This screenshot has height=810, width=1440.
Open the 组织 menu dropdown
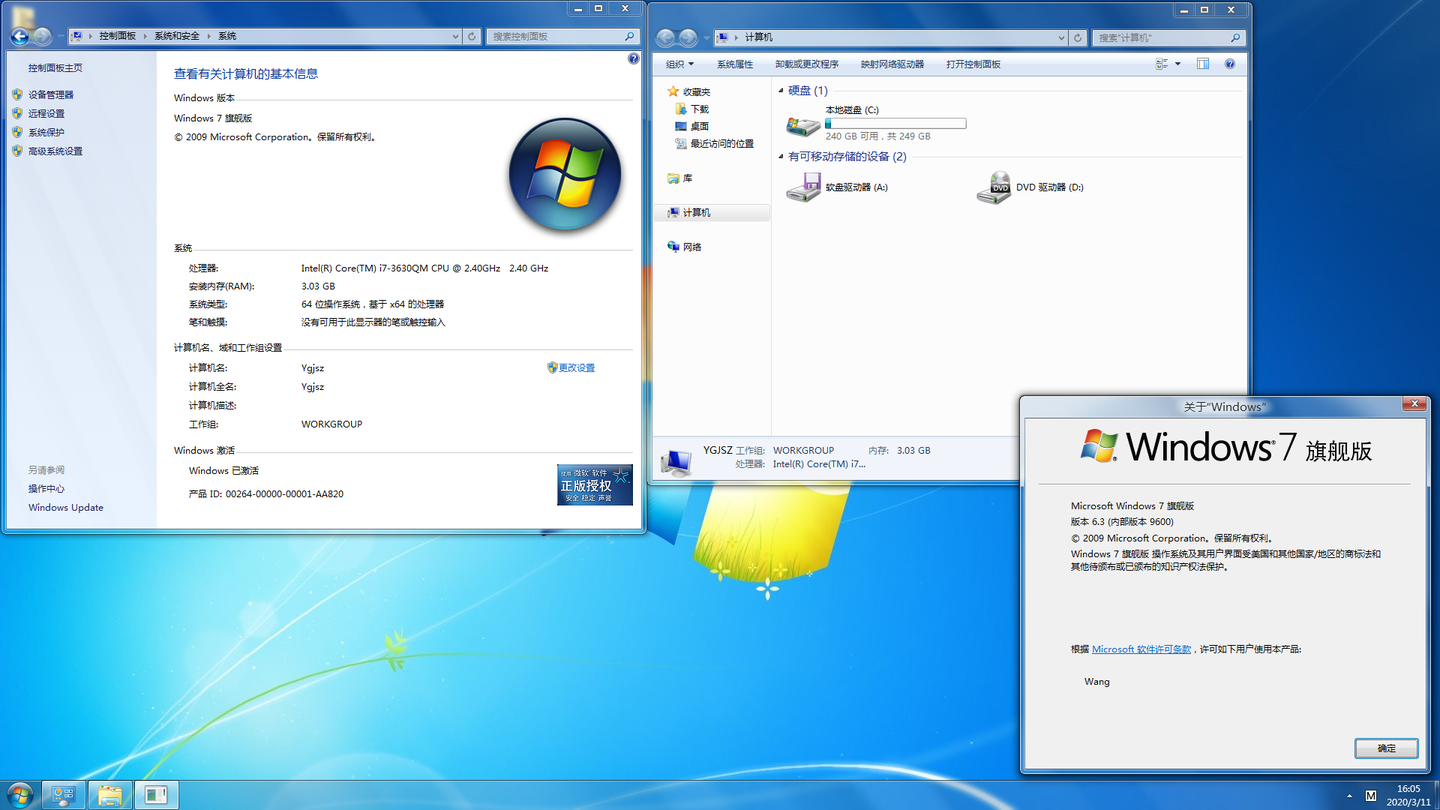[679, 64]
